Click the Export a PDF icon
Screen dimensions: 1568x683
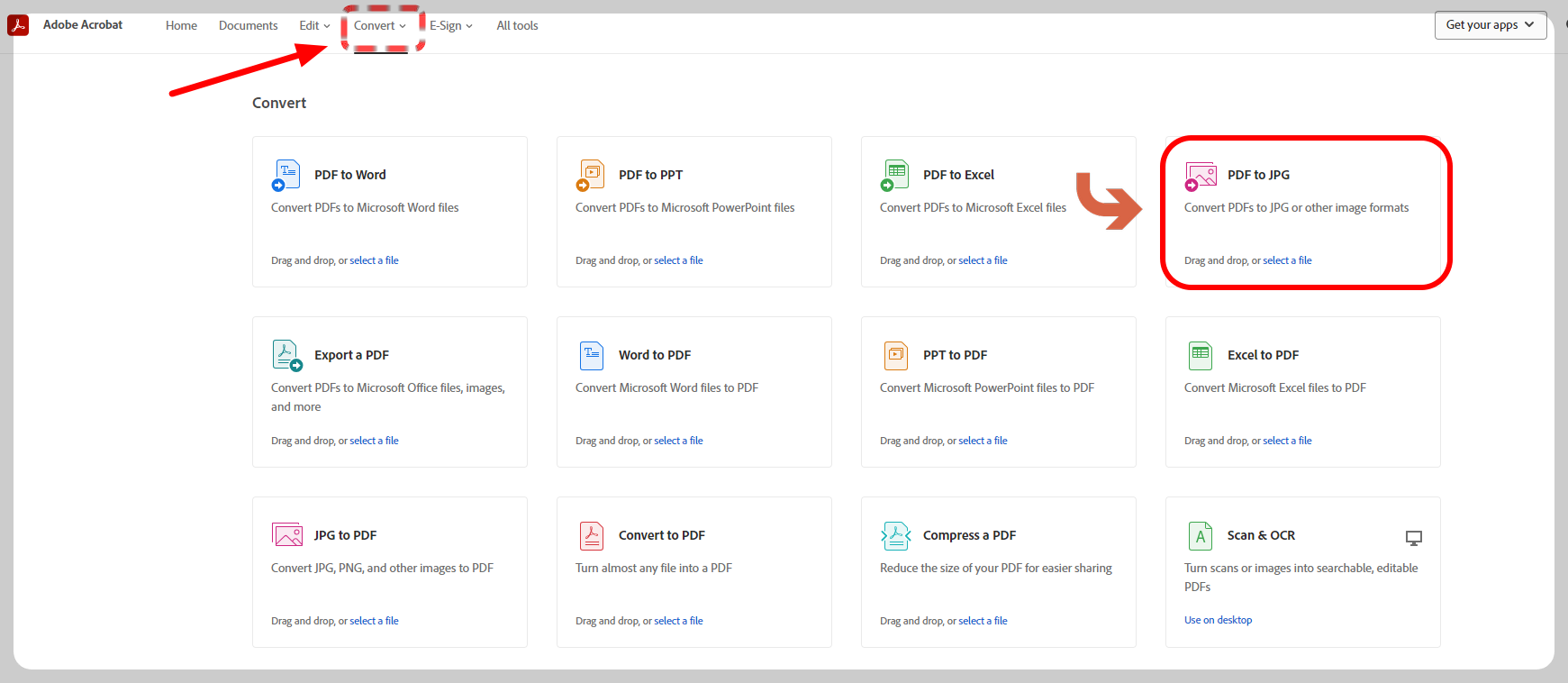click(x=287, y=355)
